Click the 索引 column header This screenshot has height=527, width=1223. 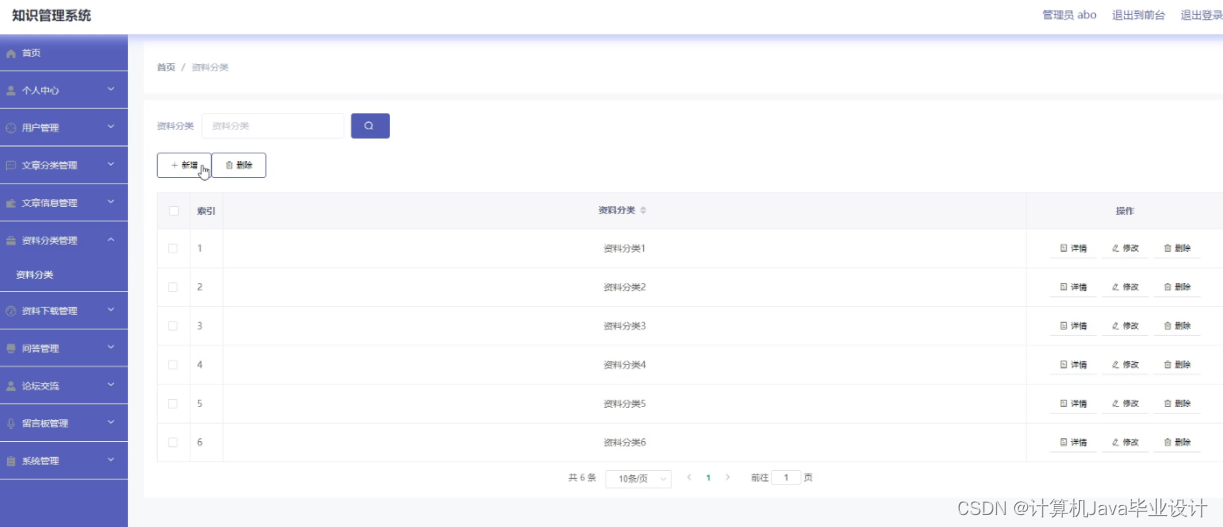(x=206, y=211)
